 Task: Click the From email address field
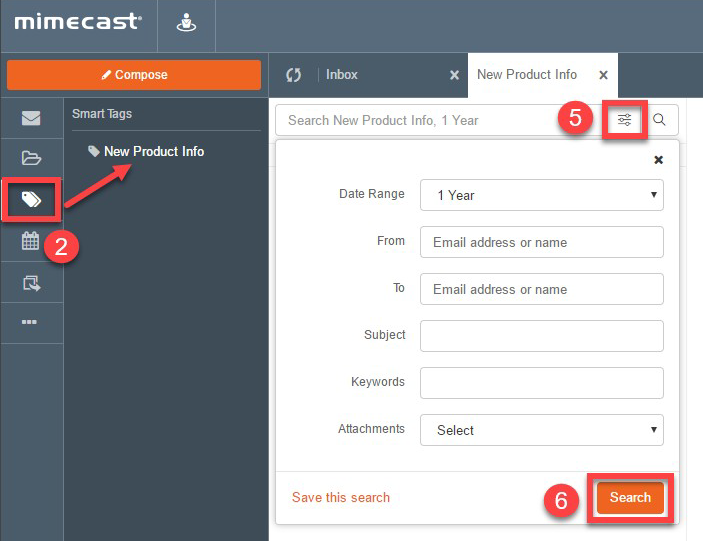(x=541, y=242)
